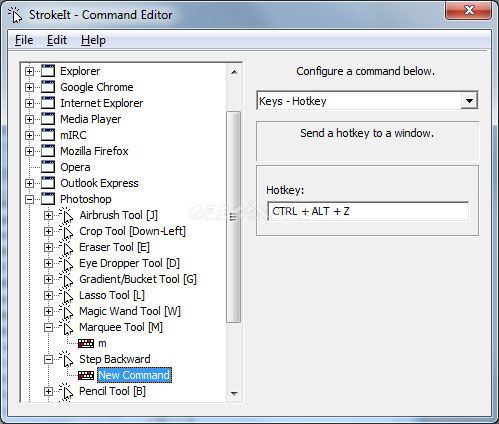Click the Hotkey input field
499x424 pixels.
click(368, 211)
